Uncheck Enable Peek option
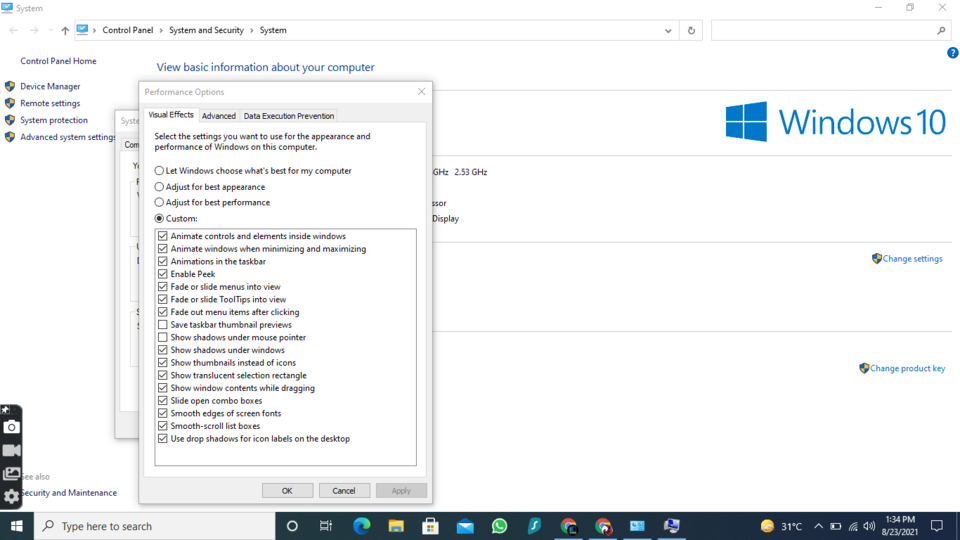This screenshot has width=960, height=540. (x=163, y=274)
